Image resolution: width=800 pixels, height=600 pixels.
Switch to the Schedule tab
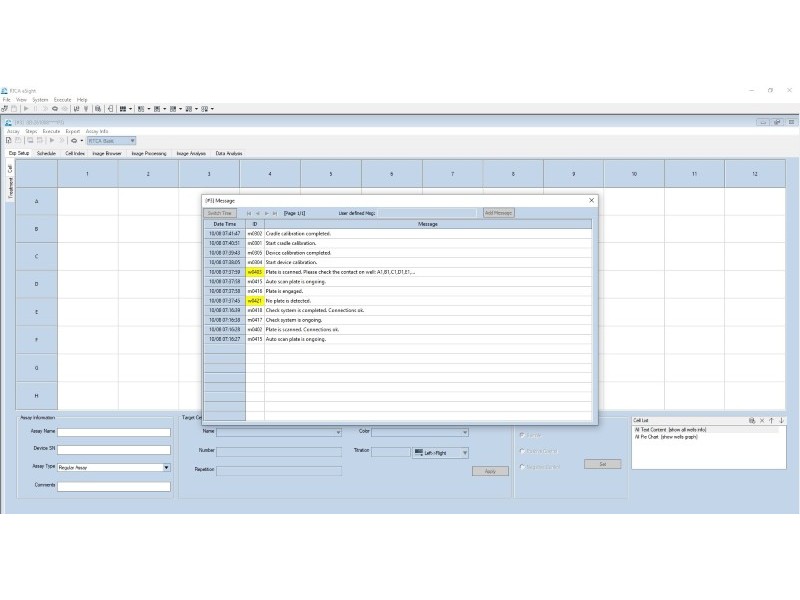[46, 153]
